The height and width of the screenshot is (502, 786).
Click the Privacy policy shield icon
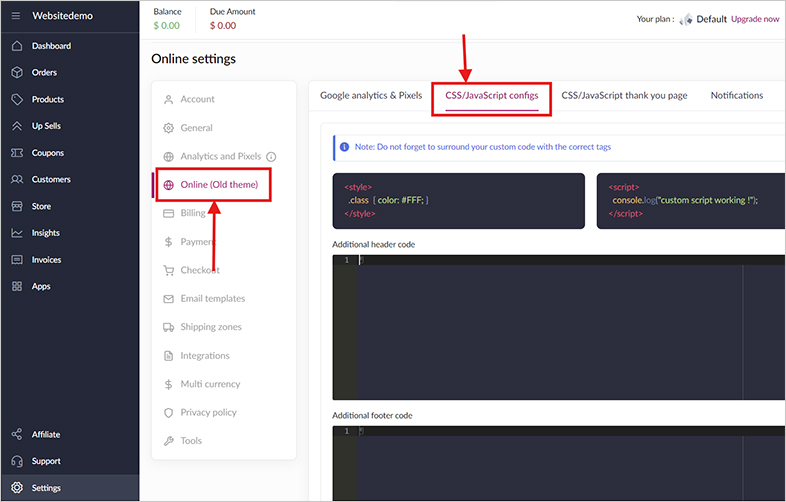[168, 413]
